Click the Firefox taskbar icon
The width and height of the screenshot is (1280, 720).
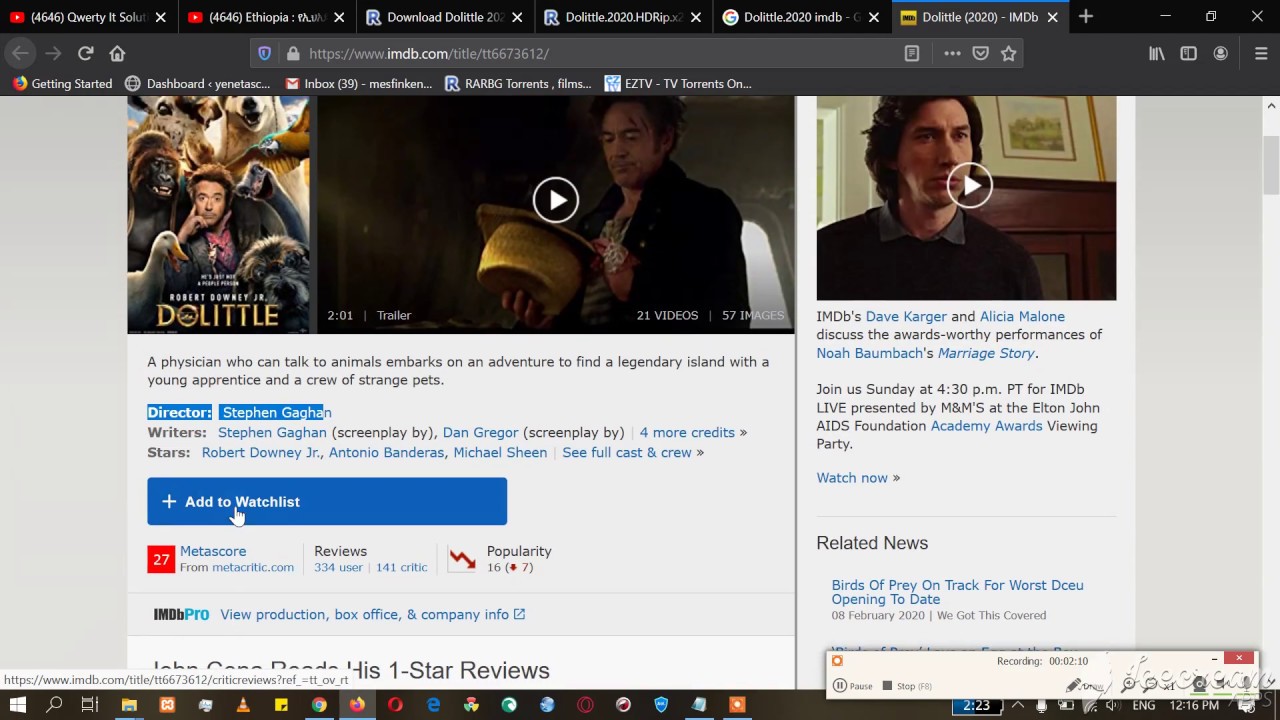357,705
